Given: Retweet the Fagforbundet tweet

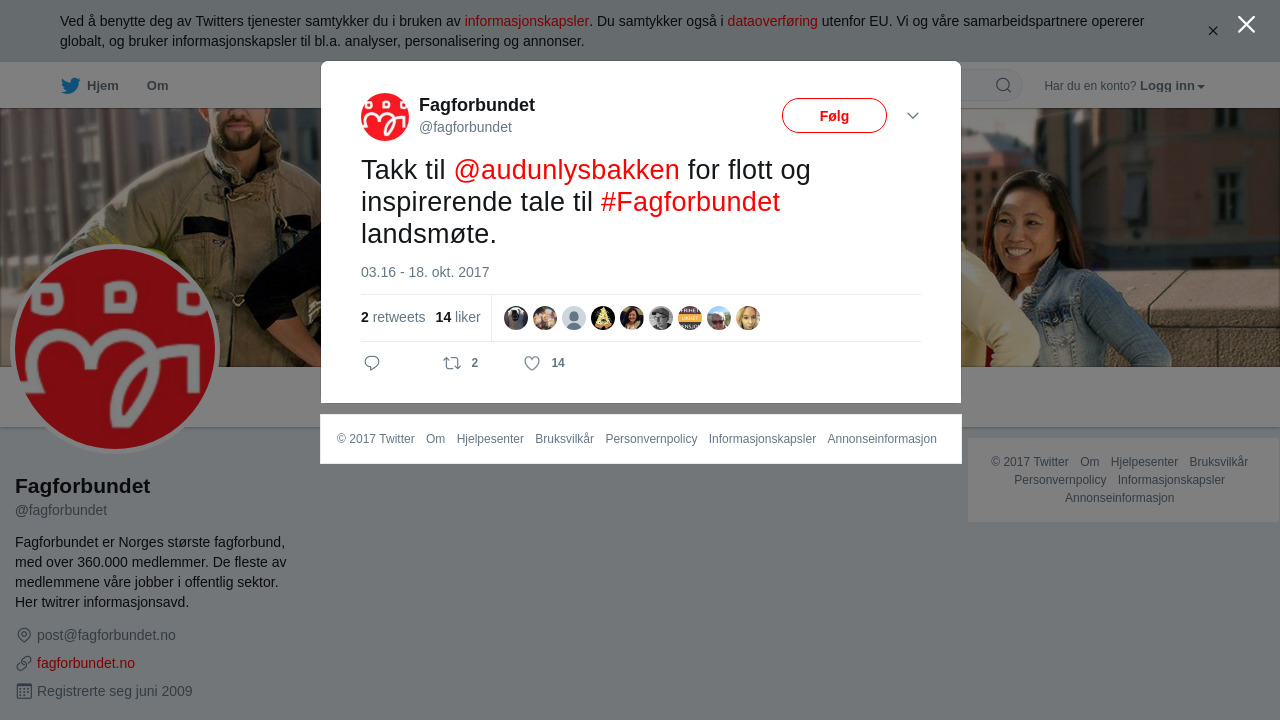Looking at the screenshot, I should coord(452,363).
